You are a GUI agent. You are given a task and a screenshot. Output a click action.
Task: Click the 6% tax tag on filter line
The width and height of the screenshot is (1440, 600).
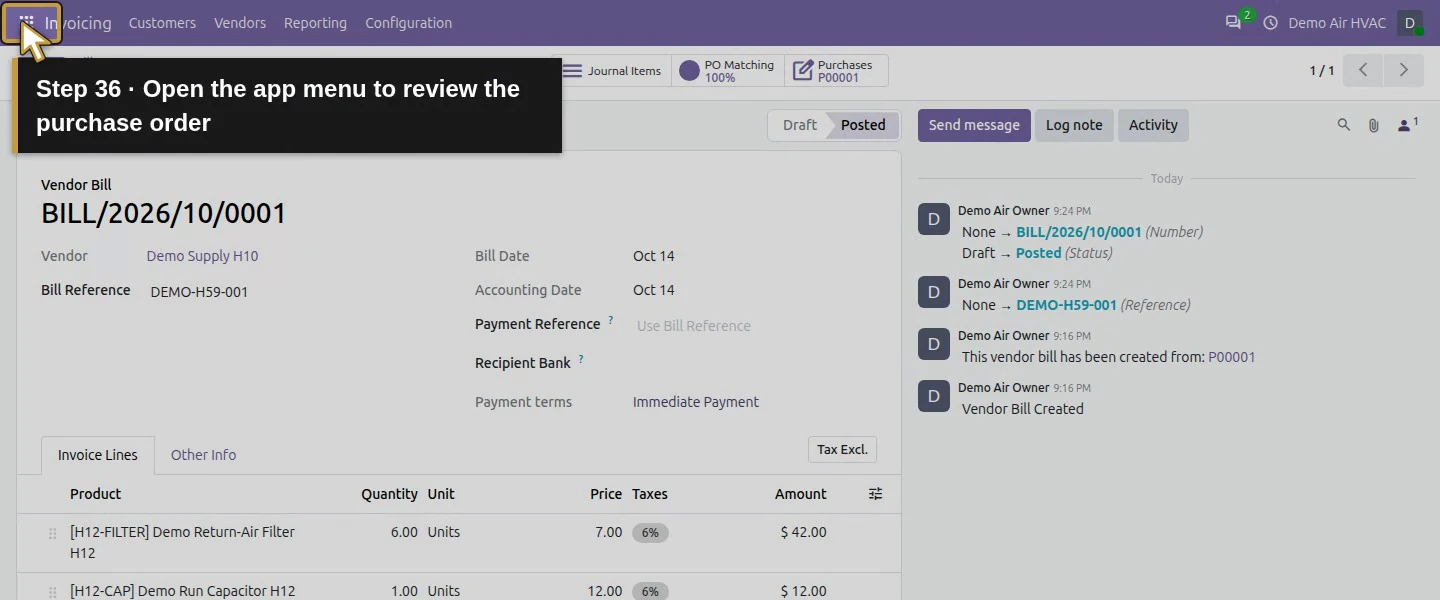pos(650,533)
